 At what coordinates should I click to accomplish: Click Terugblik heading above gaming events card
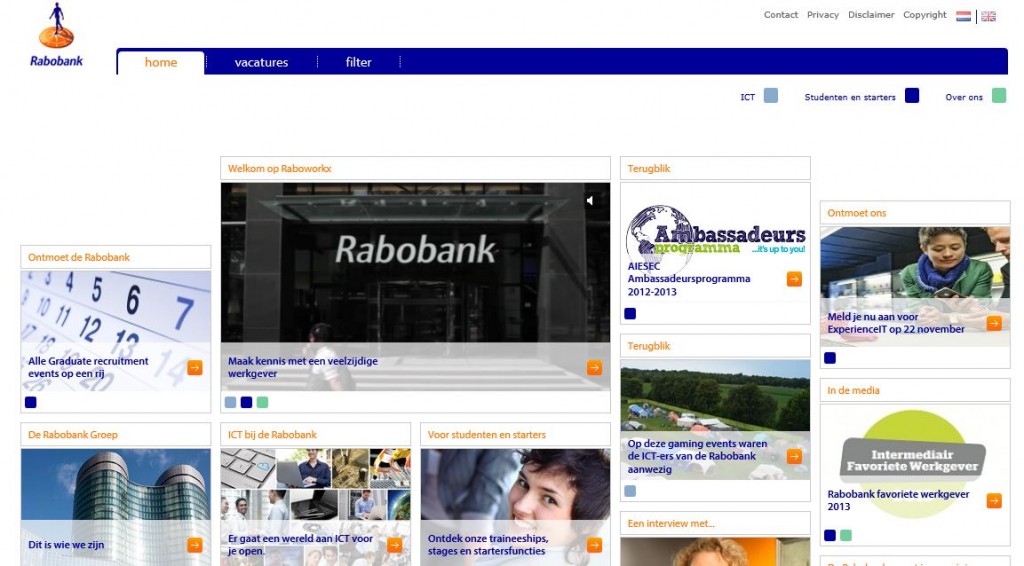click(x=648, y=346)
